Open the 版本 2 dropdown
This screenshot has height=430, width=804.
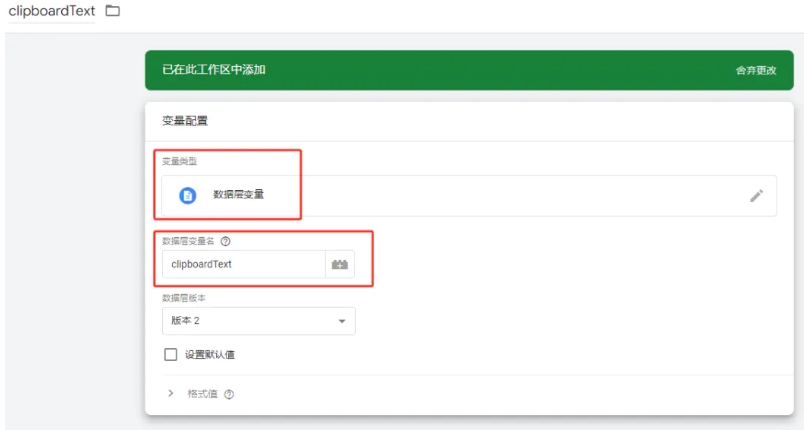coord(258,321)
